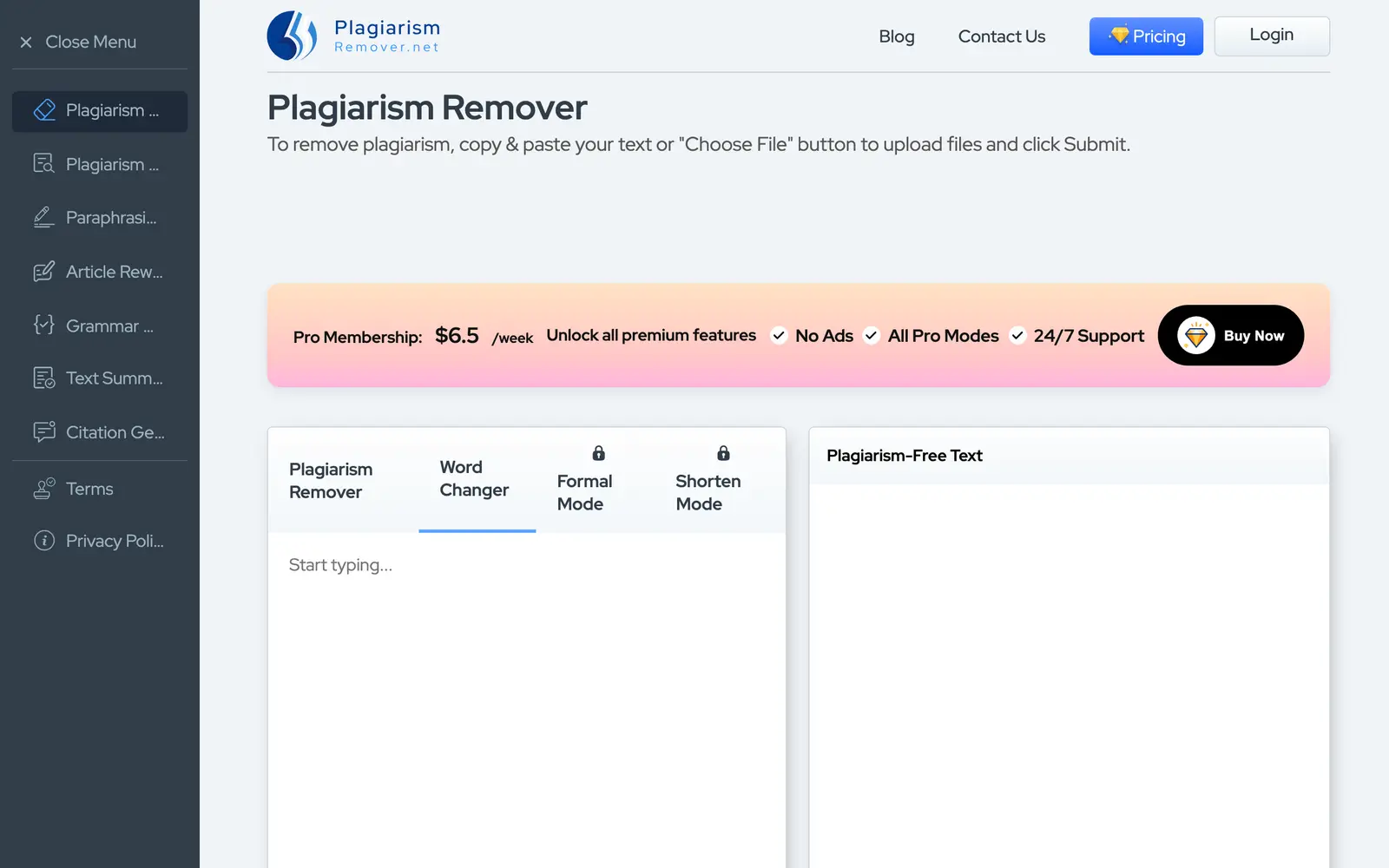Image resolution: width=1389 pixels, height=868 pixels.
Task: Click the Login button
Action: 1272,36
